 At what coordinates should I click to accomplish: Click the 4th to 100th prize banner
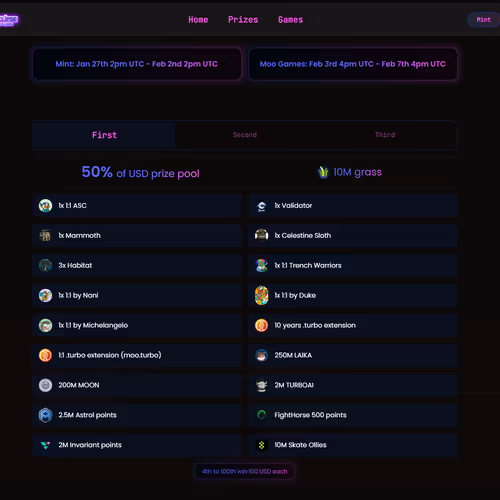[244, 471]
